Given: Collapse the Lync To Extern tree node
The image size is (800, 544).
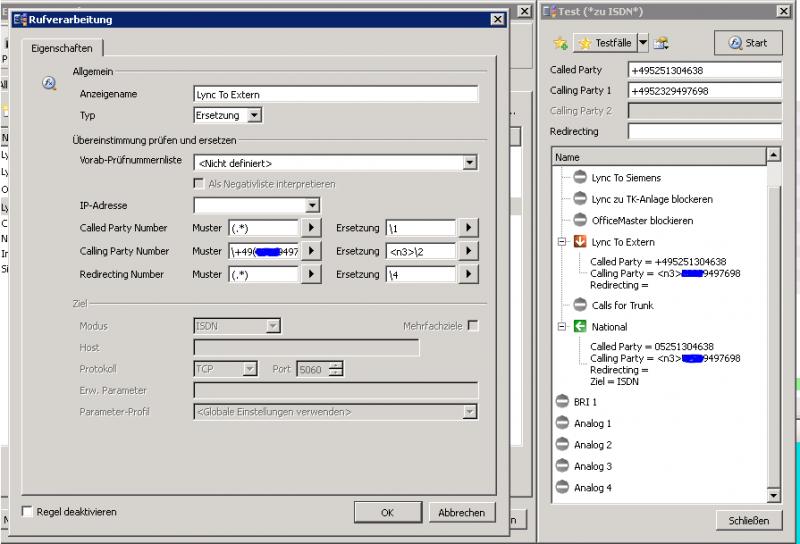Looking at the screenshot, I should (x=564, y=242).
